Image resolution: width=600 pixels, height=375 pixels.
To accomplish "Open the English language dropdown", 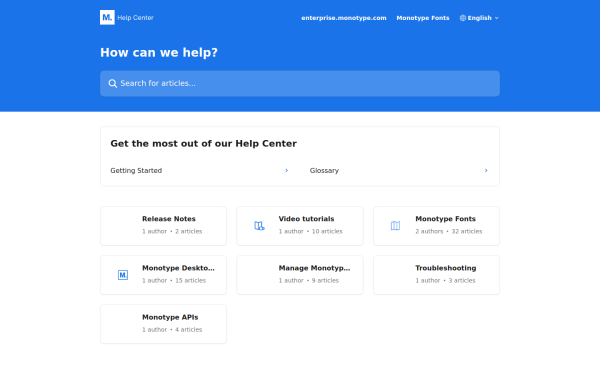I will pyautogui.click(x=479, y=18).
